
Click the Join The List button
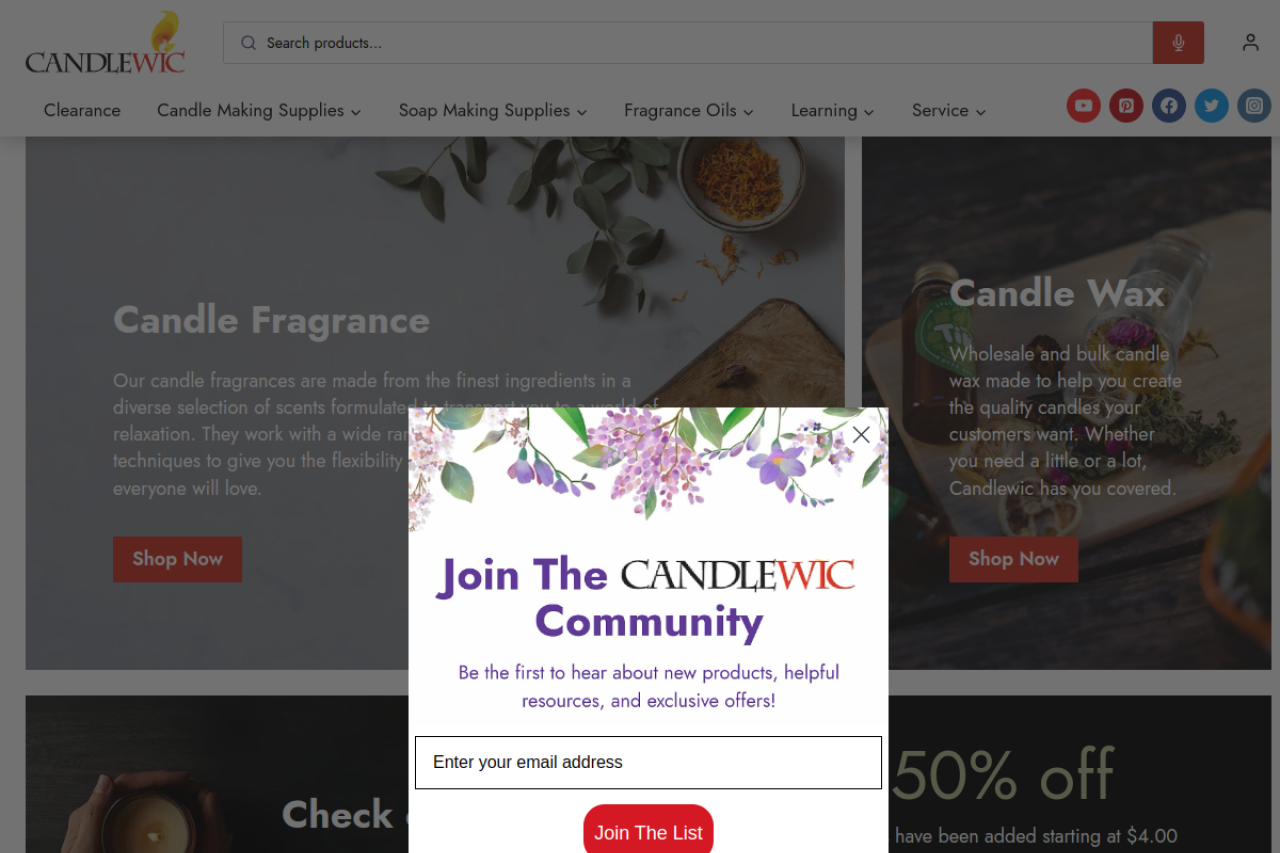(648, 830)
